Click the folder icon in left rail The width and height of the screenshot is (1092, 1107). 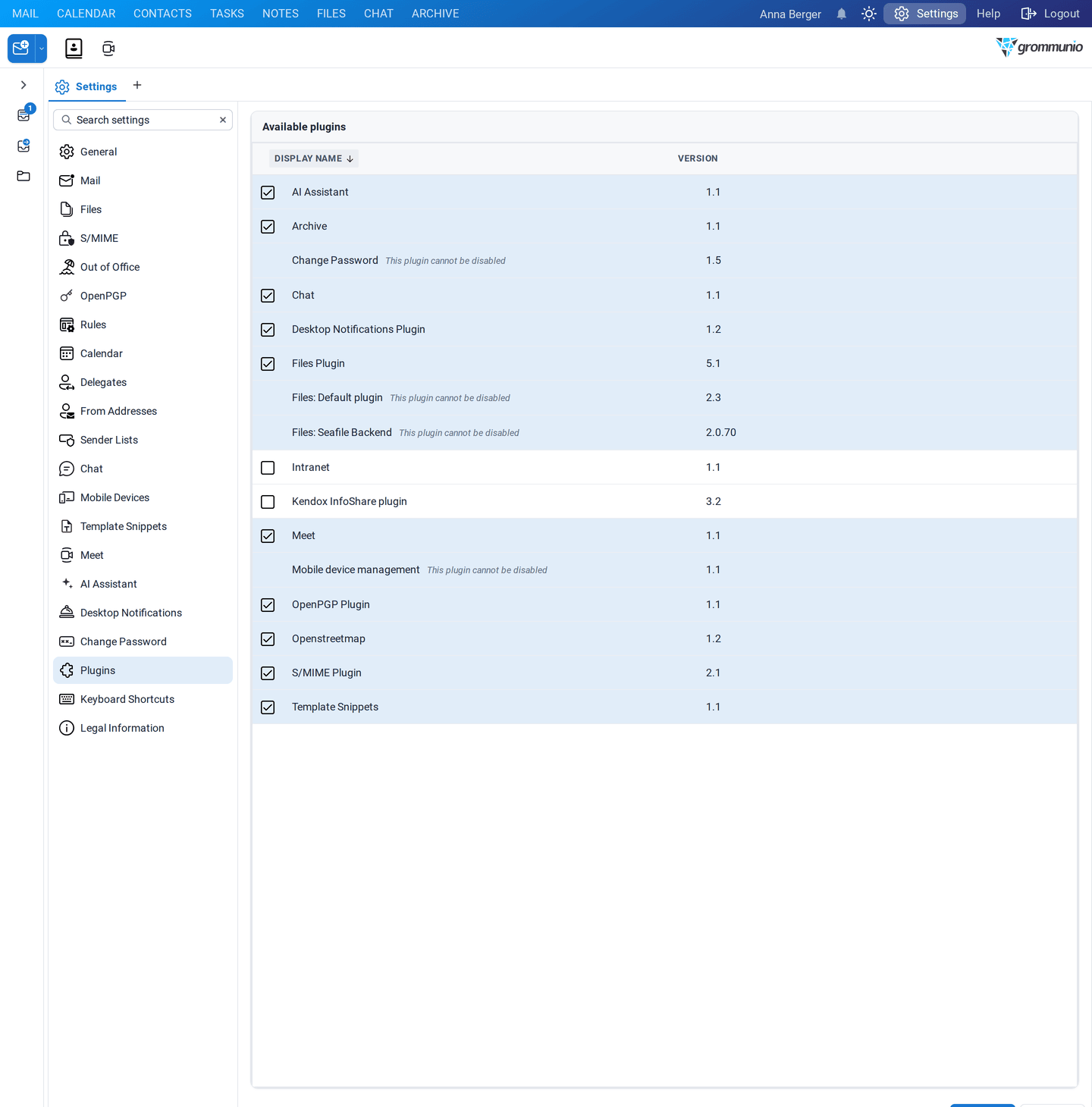click(24, 176)
